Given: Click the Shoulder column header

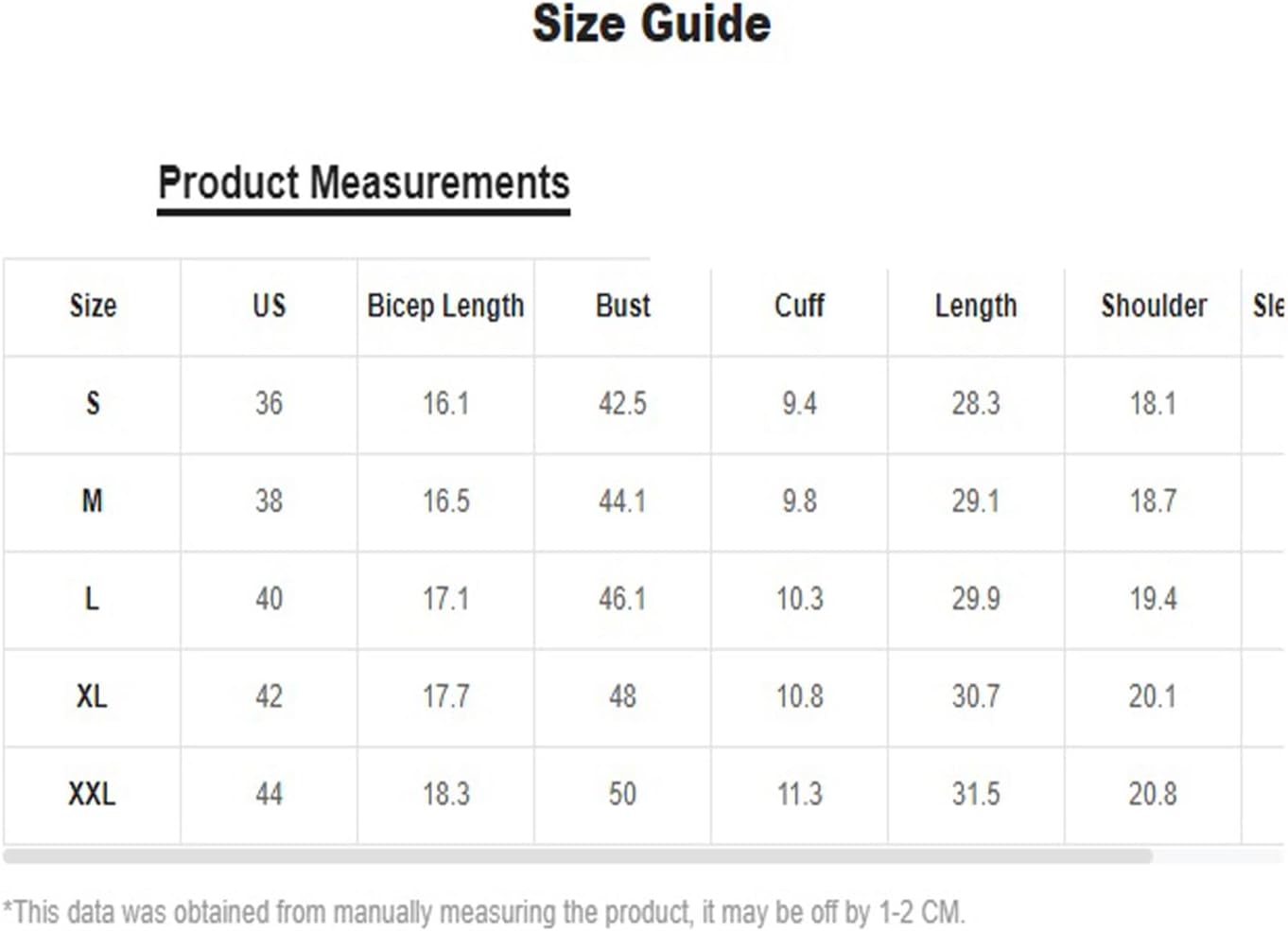Looking at the screenshot, I should point(1153,306).
